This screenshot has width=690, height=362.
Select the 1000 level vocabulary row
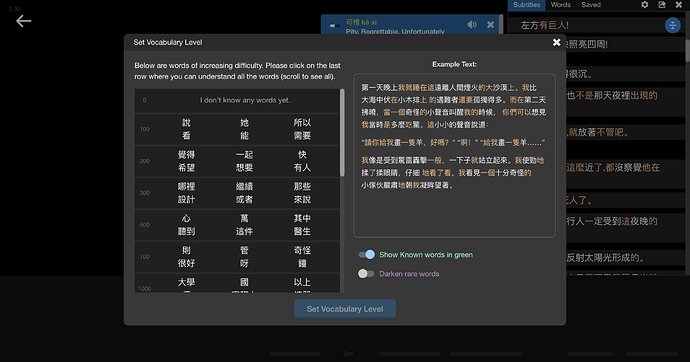point(237,283)
